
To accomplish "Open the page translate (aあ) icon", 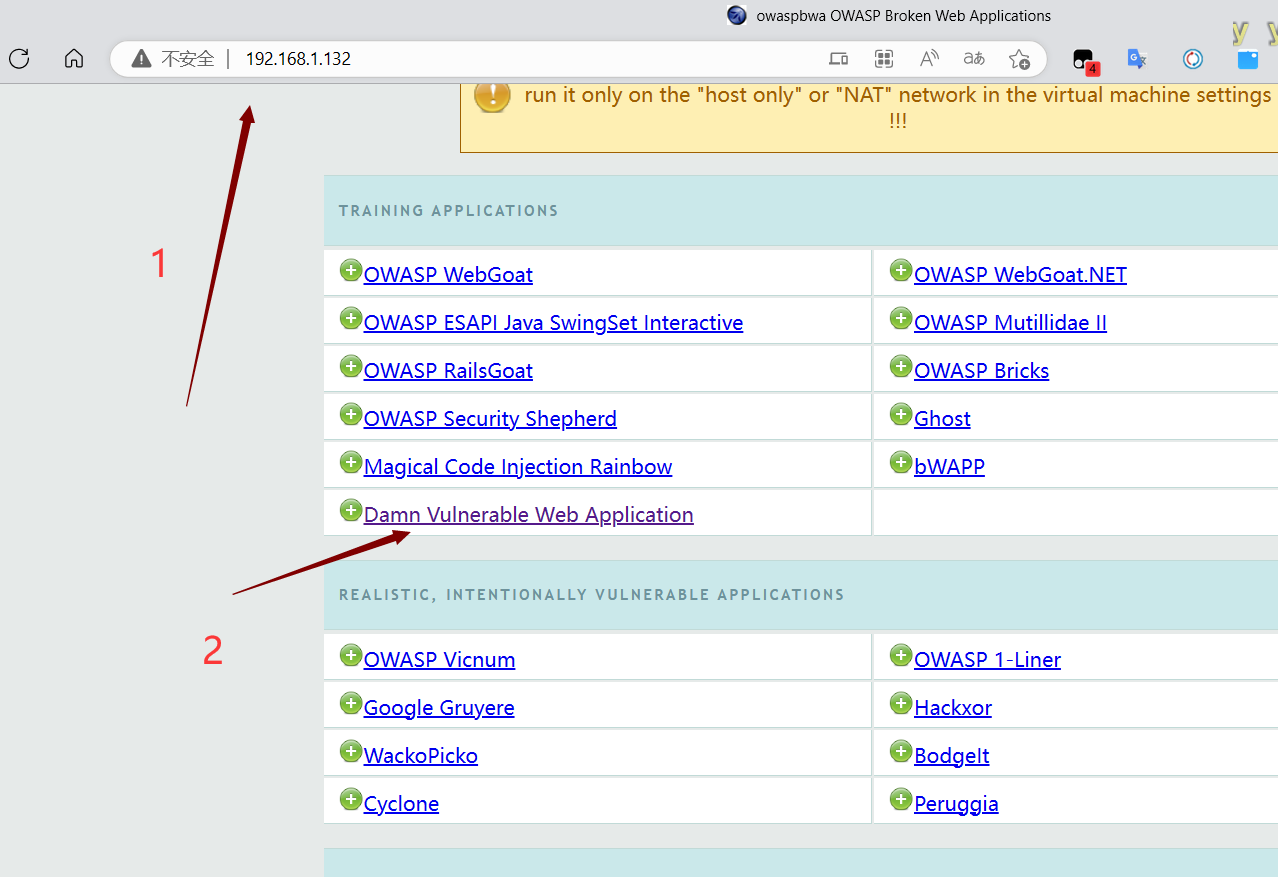I will (x=974, y=59).
